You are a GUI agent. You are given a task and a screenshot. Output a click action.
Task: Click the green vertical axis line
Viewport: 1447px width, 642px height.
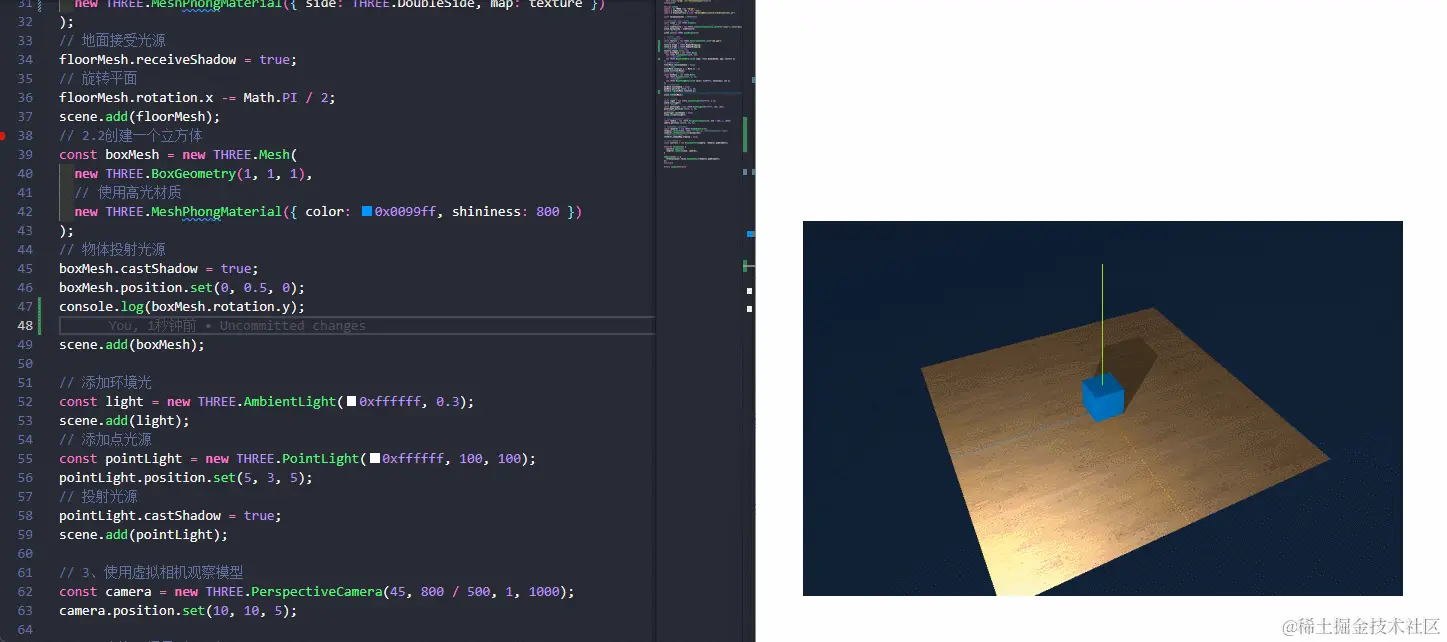click(1102, 310)
